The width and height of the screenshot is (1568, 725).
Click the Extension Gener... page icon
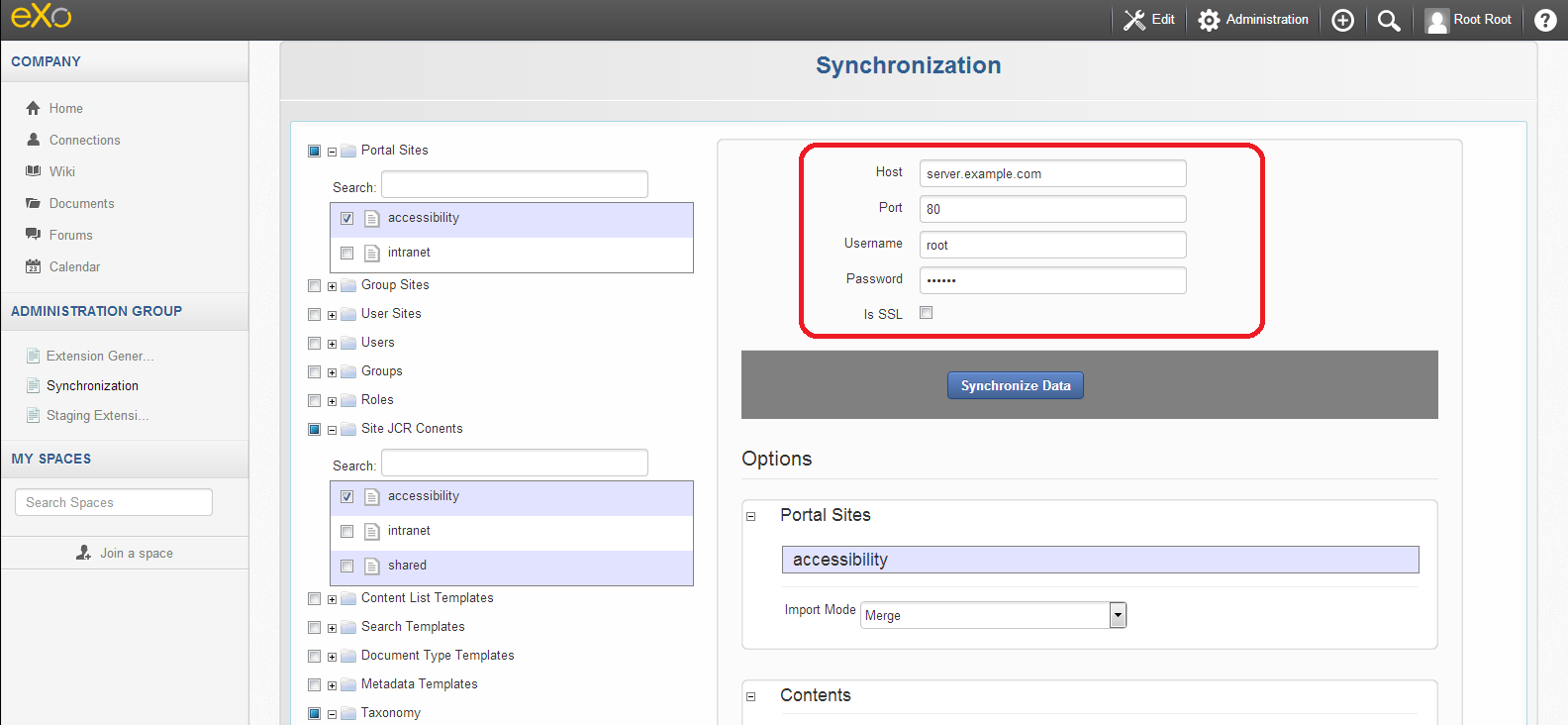(x=33, y=356)
